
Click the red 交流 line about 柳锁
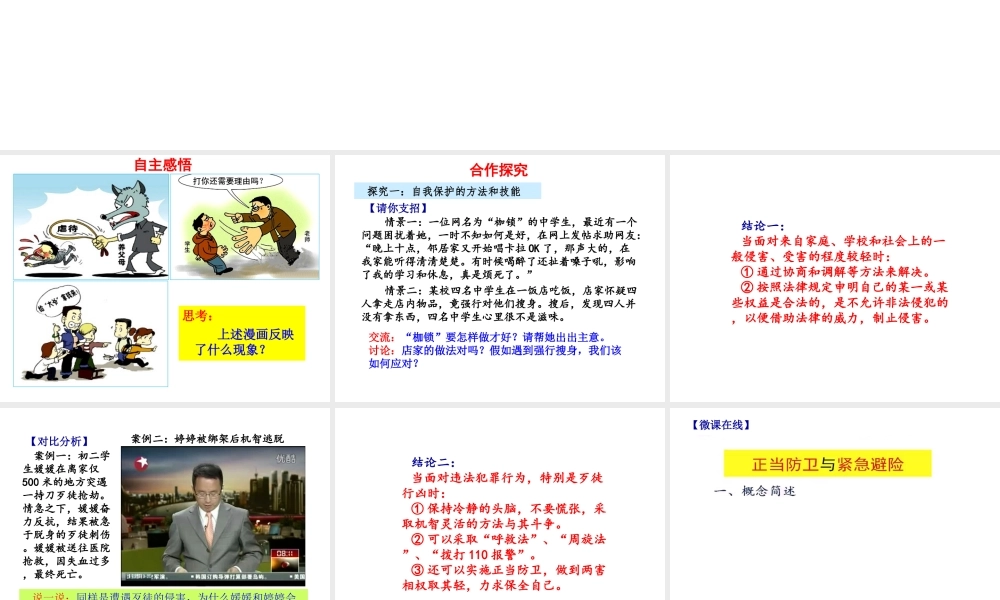[489, 337]
